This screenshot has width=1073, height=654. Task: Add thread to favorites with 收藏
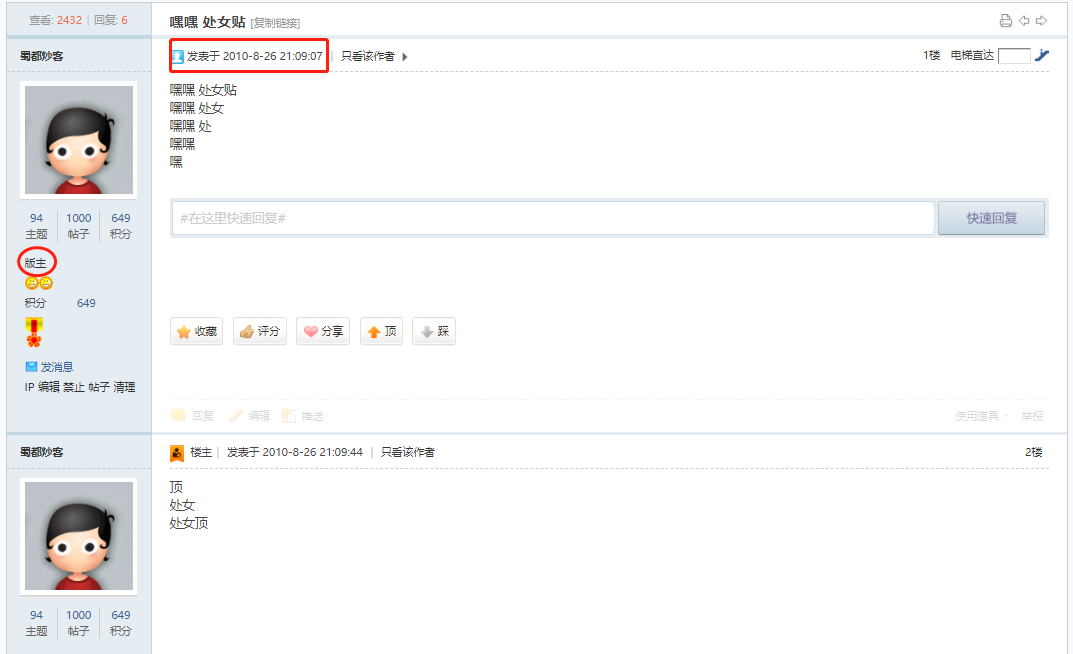coord(196,331)
